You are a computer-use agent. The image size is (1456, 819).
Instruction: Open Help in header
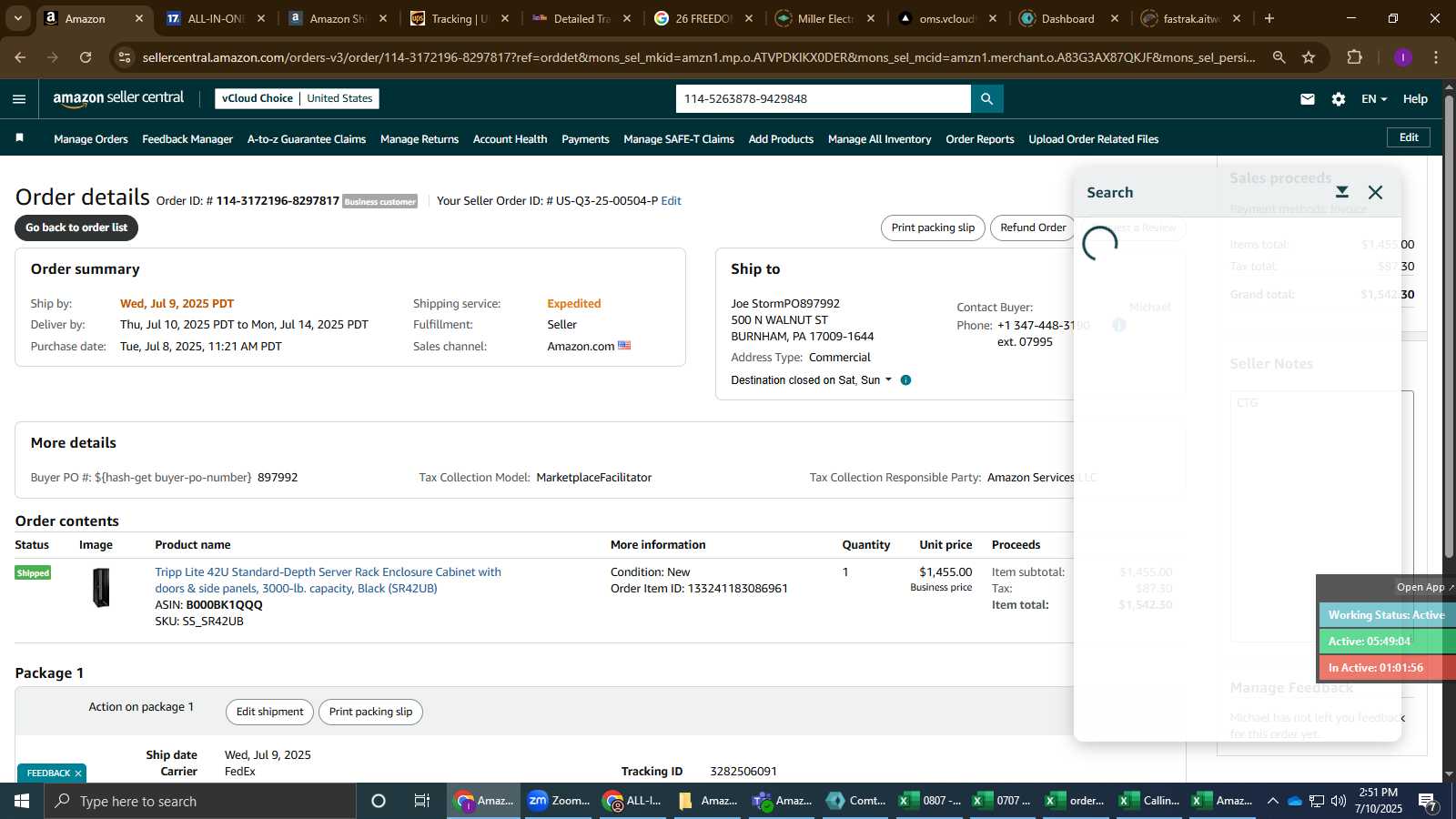1415,99
